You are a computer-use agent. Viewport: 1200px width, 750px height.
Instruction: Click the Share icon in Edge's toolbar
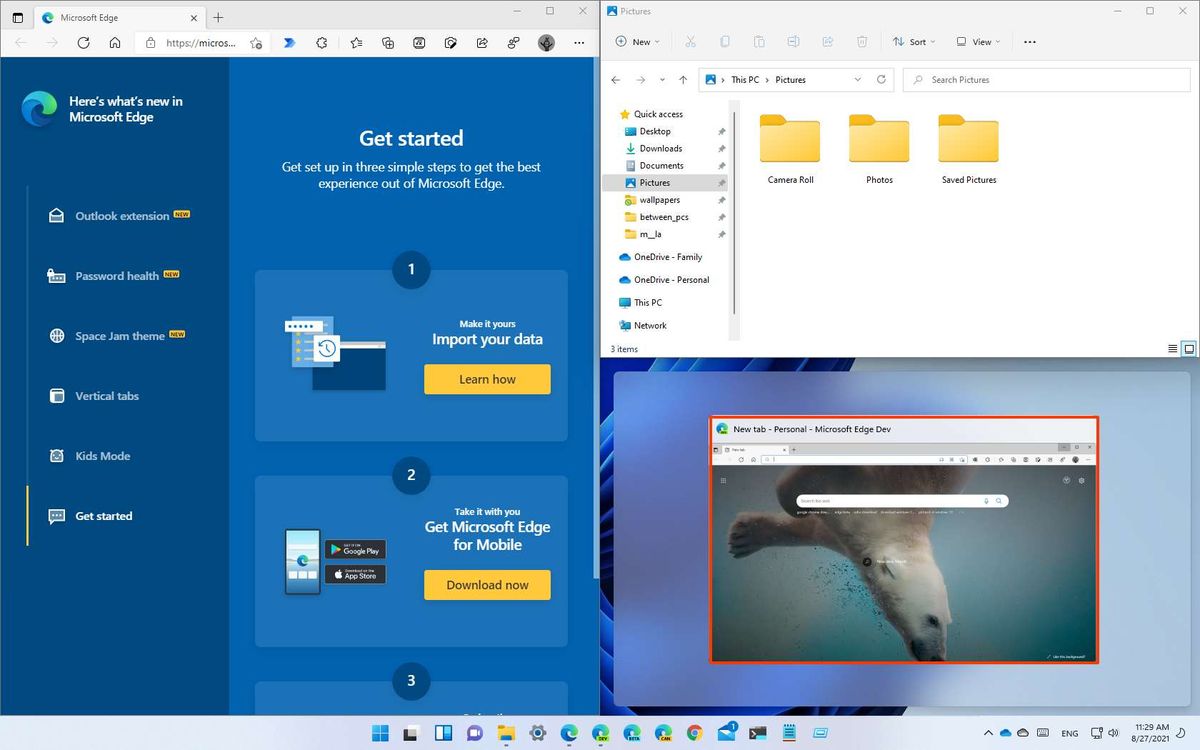[482, 43]
